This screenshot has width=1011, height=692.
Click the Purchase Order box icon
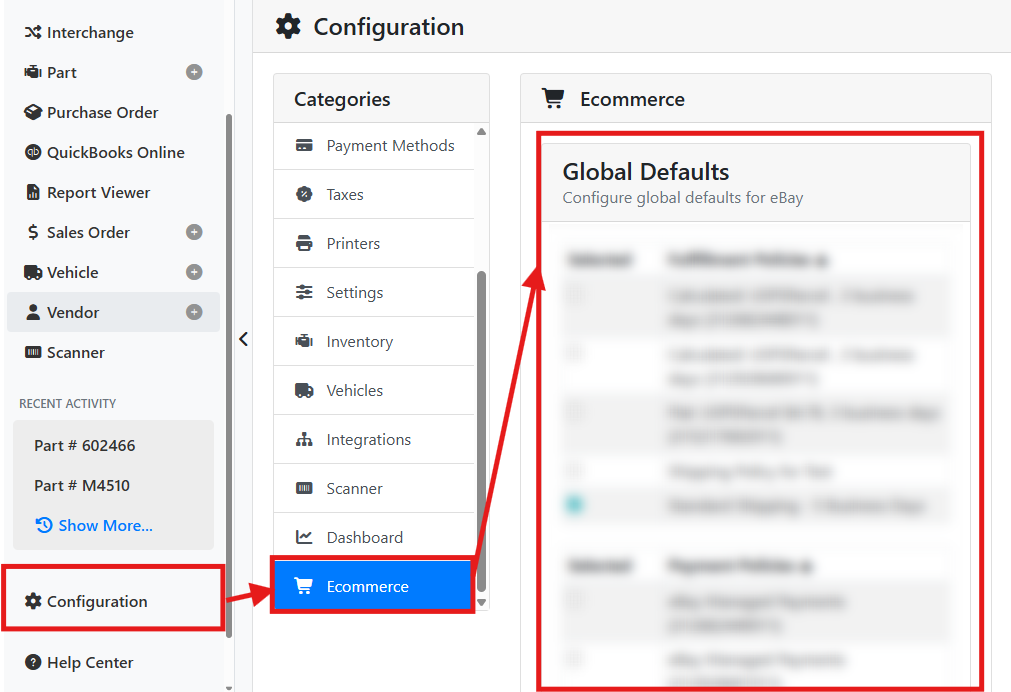(x=33, y=112)
